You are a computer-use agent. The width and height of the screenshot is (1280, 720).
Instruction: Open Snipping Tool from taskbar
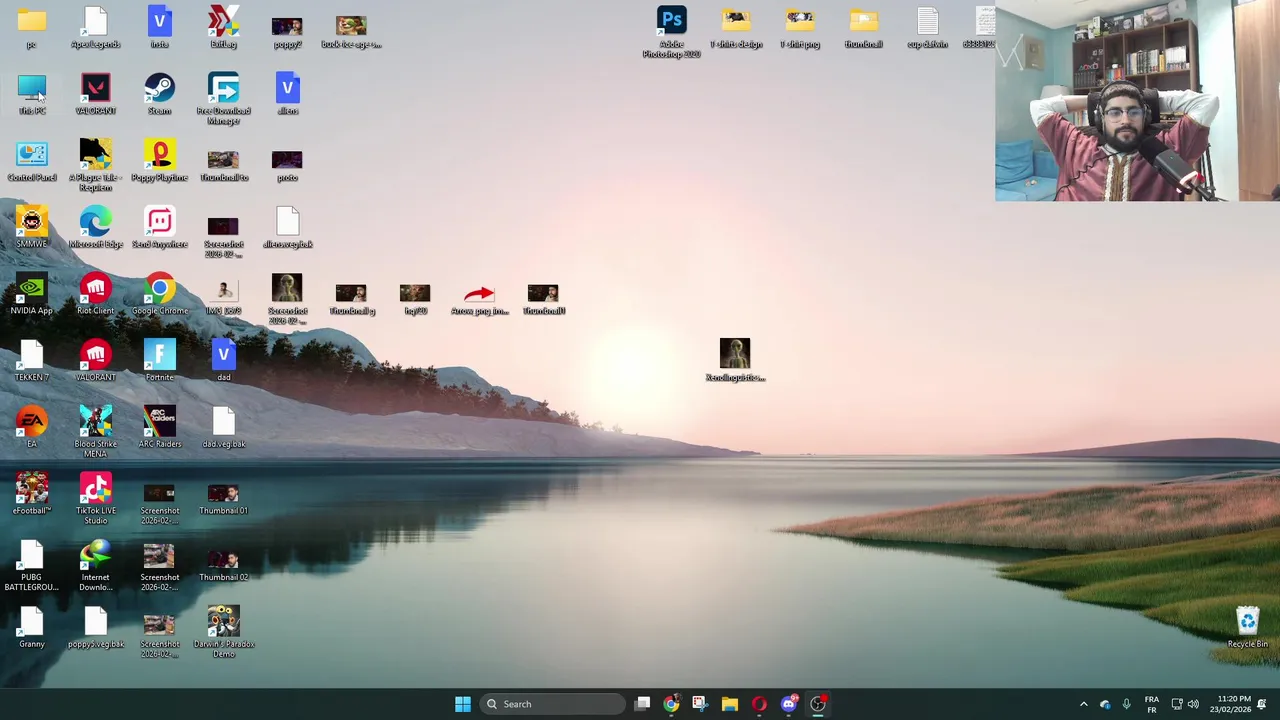700,704
